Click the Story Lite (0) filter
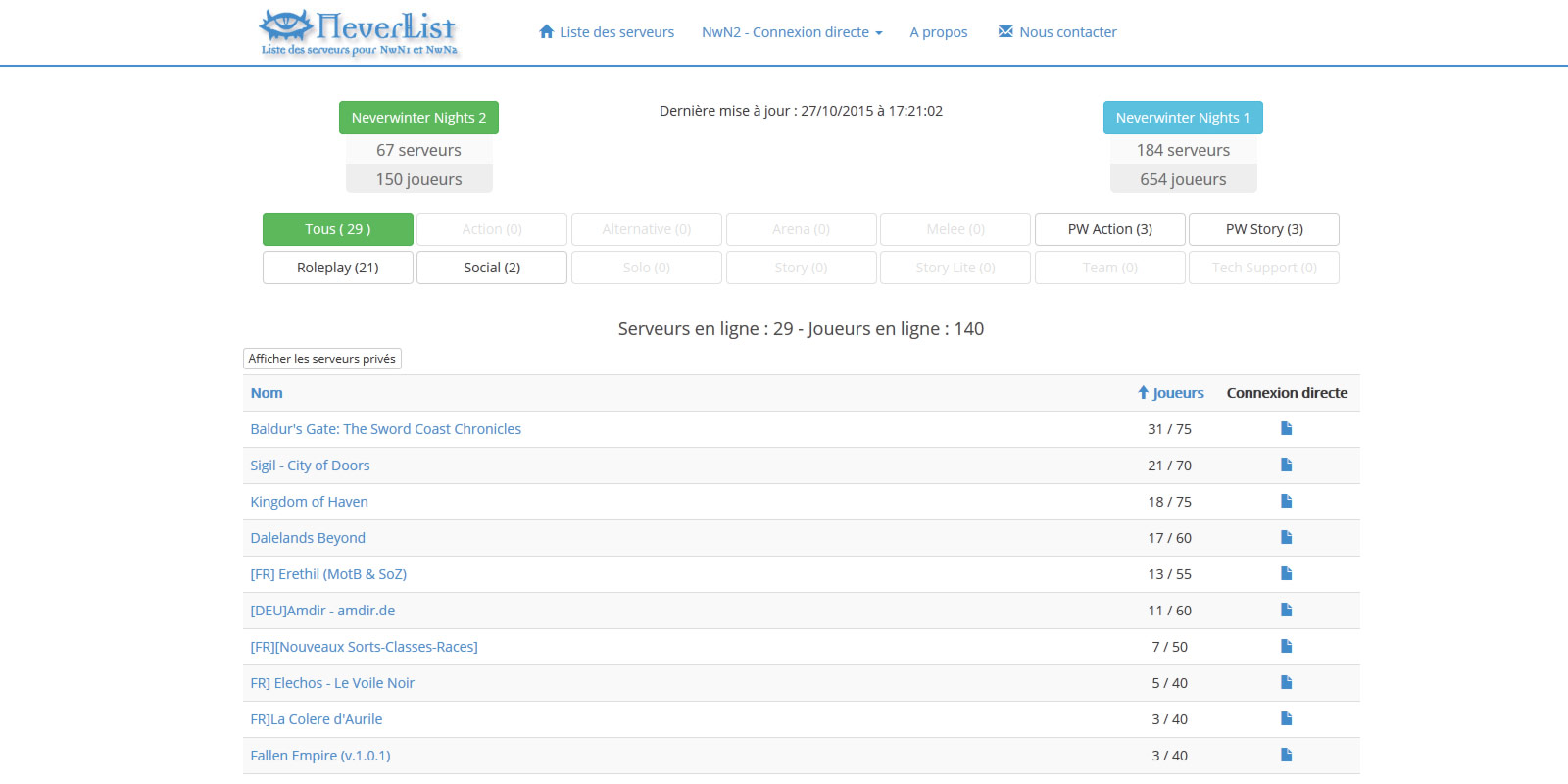 [x=955, y=268]
